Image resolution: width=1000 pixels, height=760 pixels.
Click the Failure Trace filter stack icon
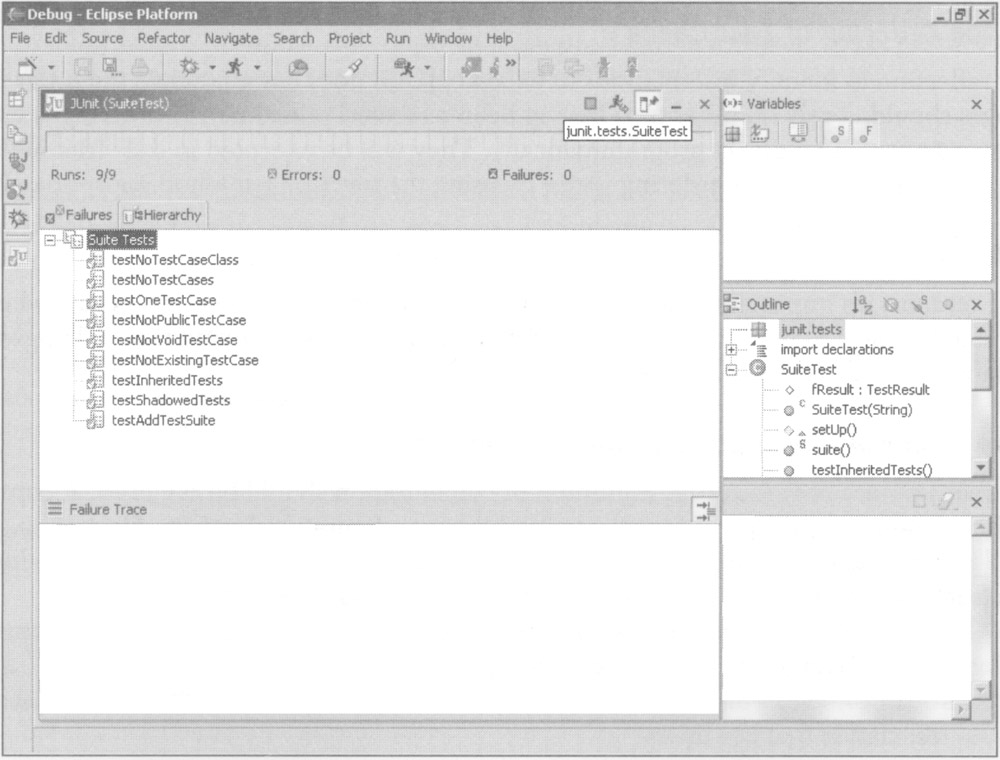point(705,510)
